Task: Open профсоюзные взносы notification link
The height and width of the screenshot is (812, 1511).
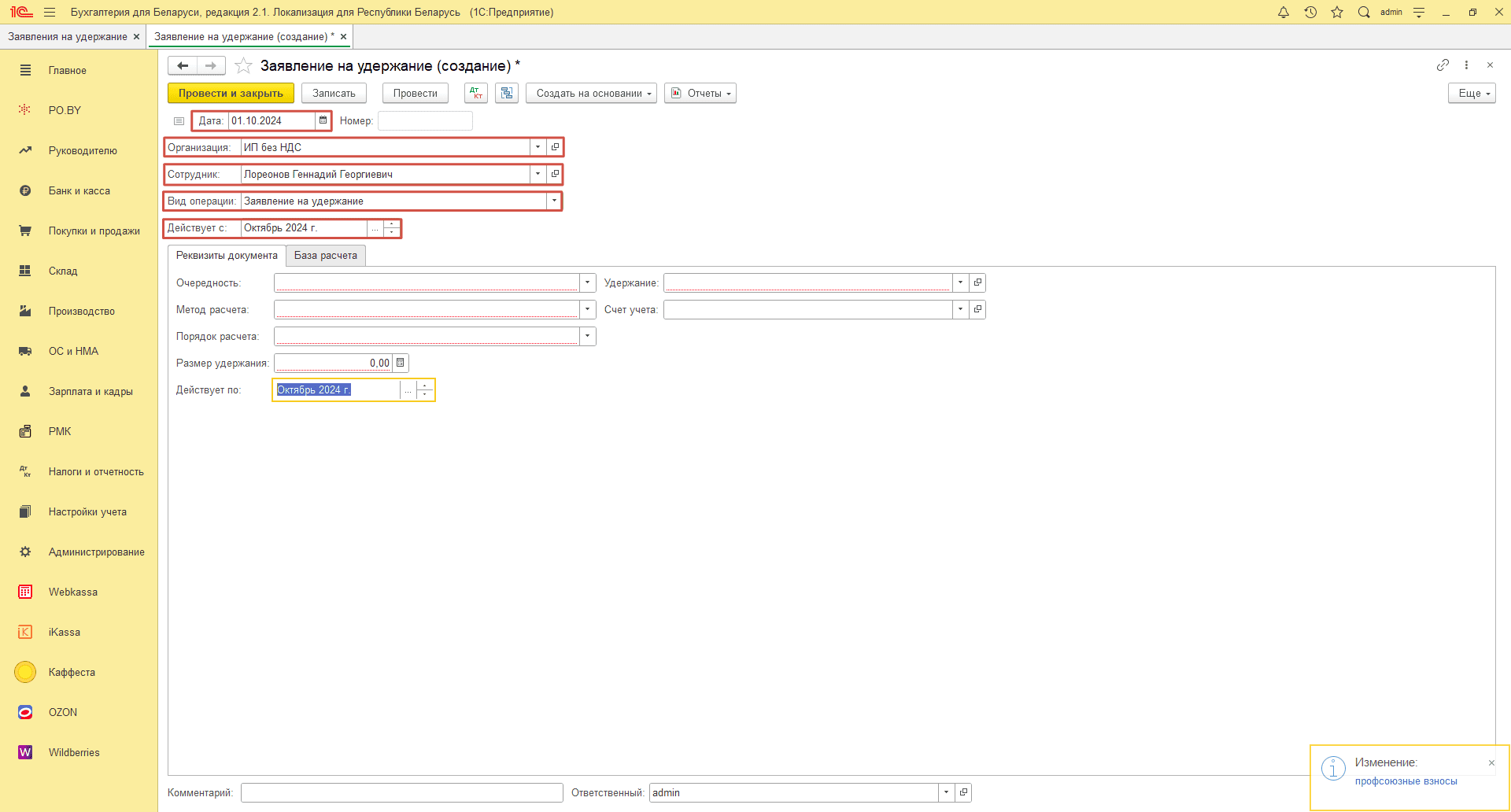Action: click(x=1406, y=781)
